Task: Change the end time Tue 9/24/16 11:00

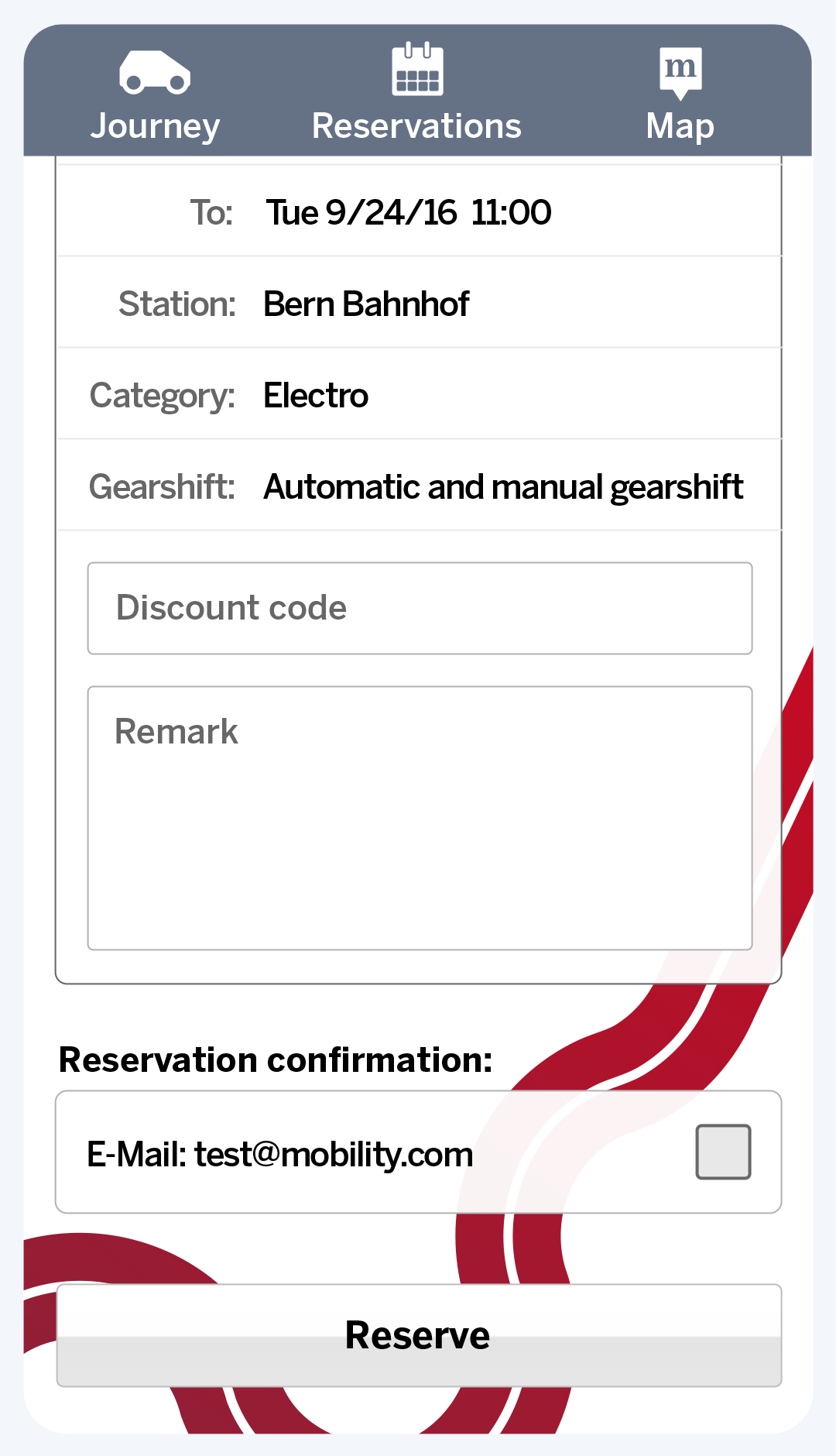Action: pyautogui.click(x=409, y=212)
